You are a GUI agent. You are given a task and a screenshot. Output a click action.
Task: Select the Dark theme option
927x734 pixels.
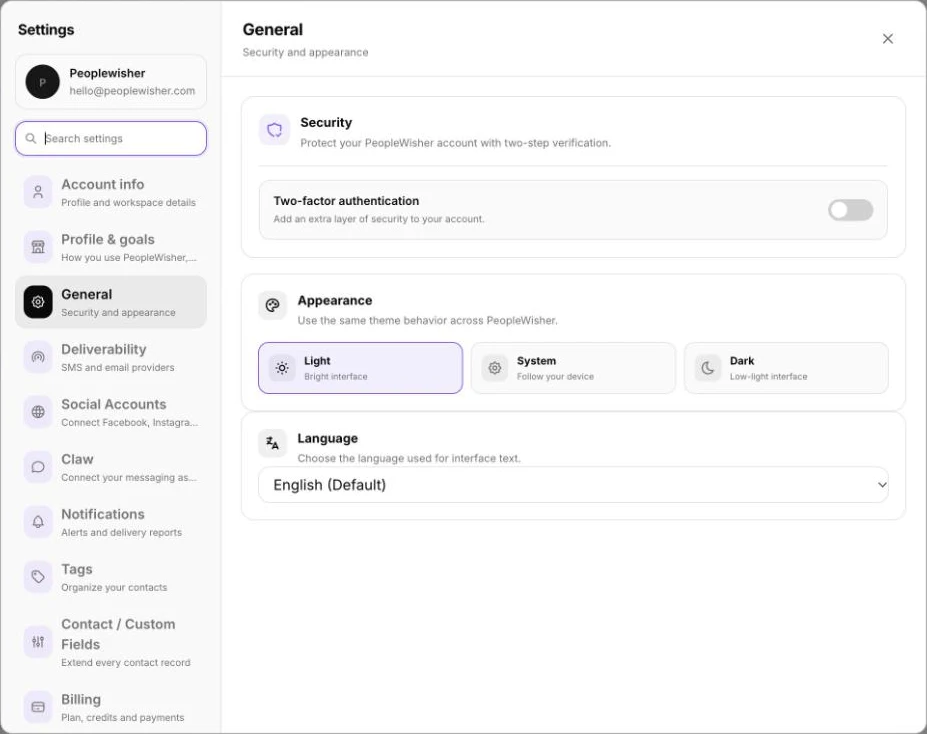pyautogui.click(x=786, y=368)
